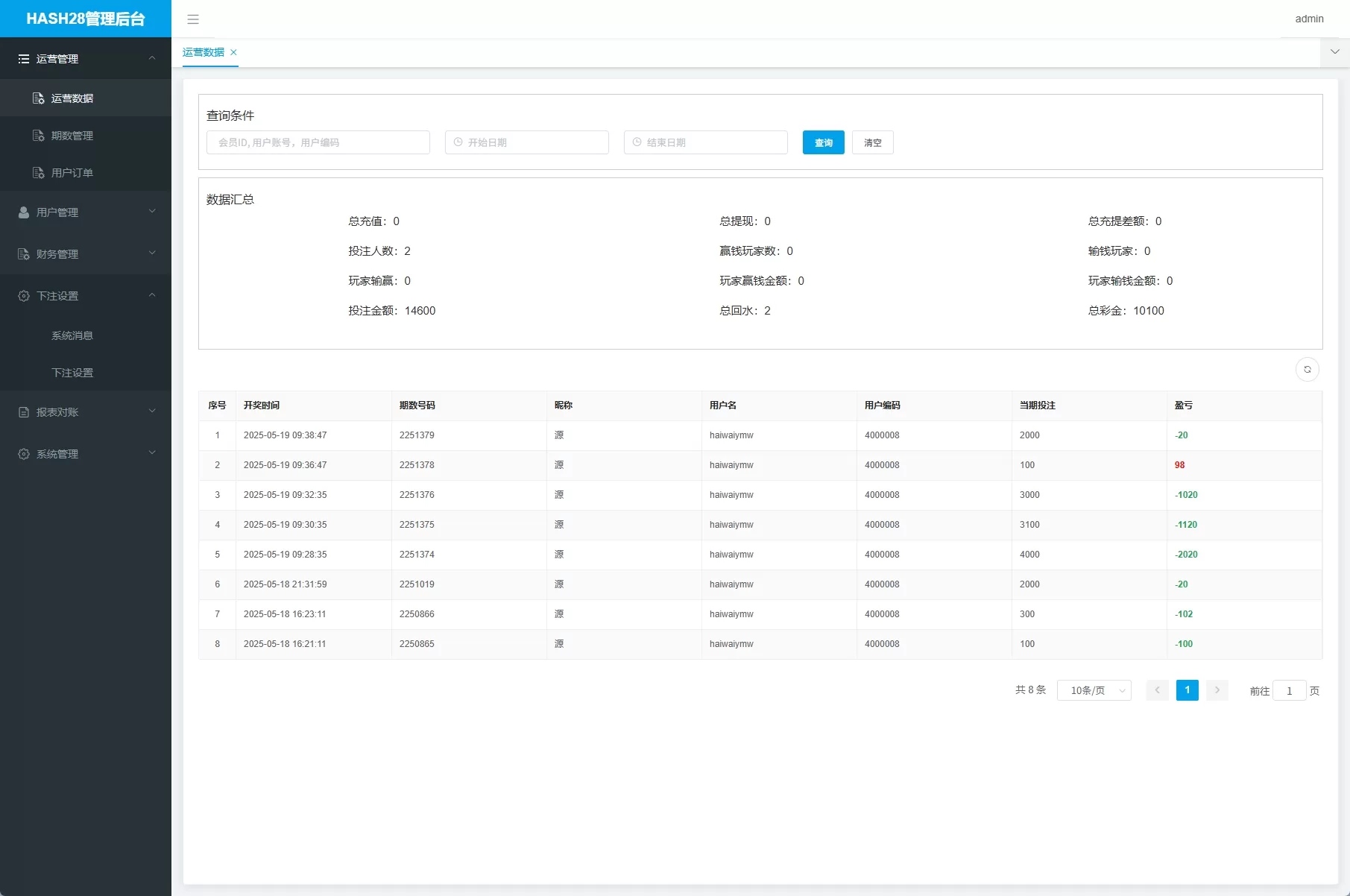The height and width of the screenshot is (896, 1350).
Task: Click the next page arrow
Action: tap(1217, 690)
